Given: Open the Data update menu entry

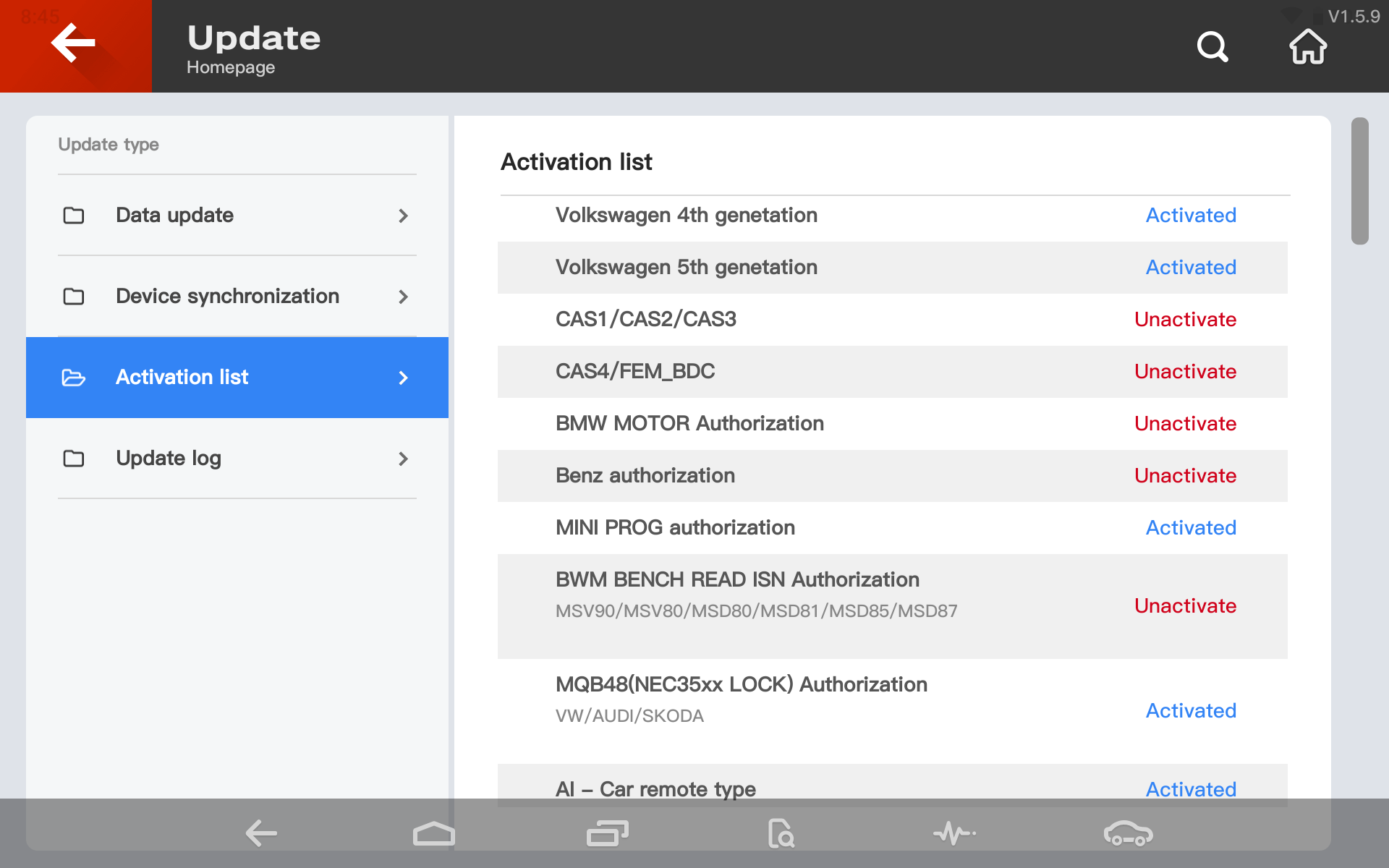Looking at the screenshot, I should (174, 216).
